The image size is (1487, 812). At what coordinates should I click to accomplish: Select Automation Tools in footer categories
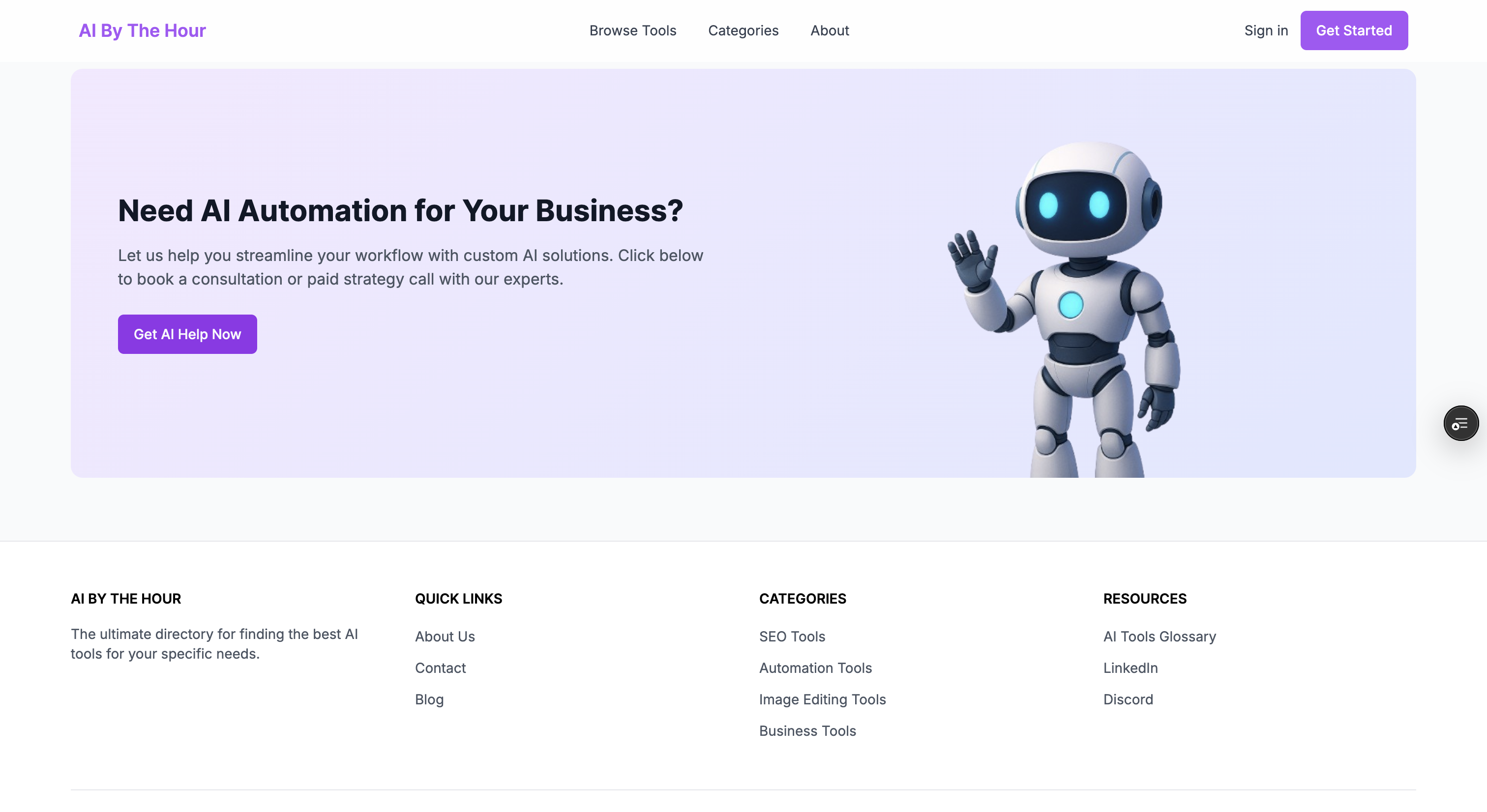[815, 667]
